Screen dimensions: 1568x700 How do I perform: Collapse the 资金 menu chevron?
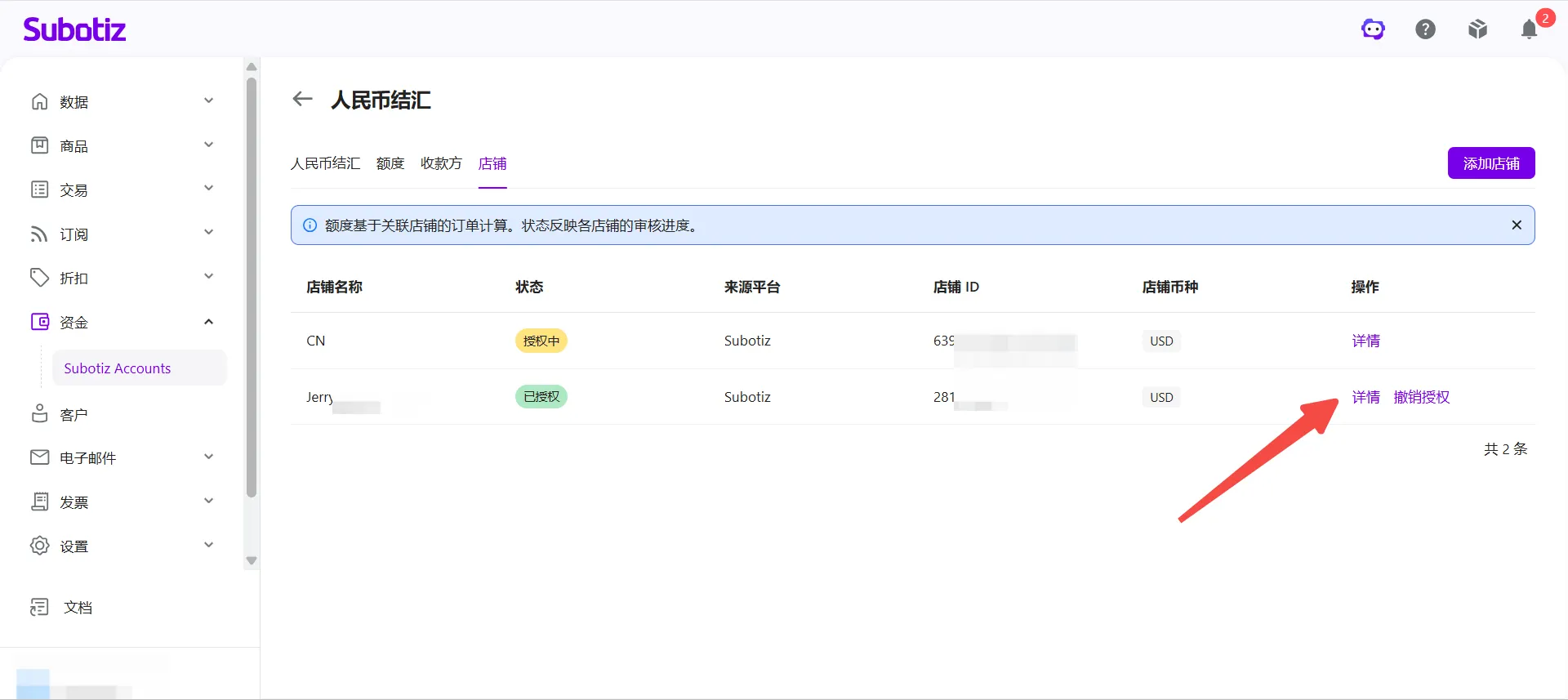[208, 321]
